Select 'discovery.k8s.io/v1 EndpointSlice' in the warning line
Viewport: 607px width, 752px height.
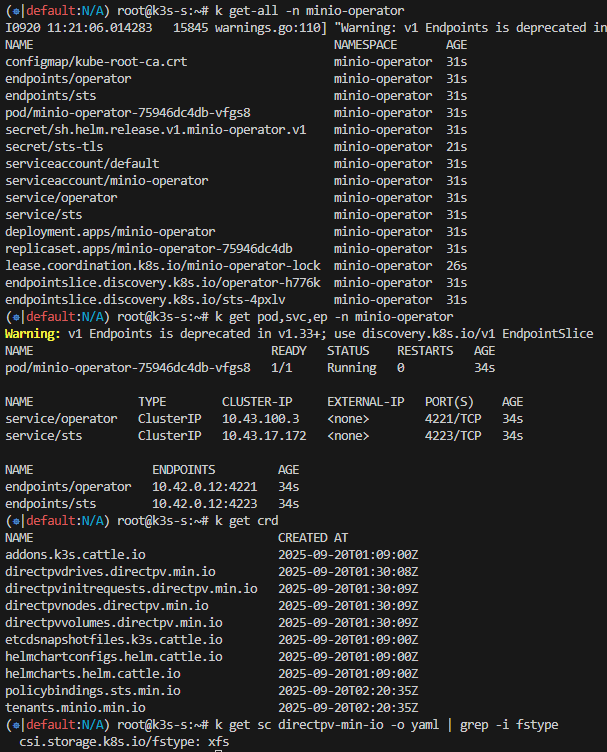tap(478, 334)
